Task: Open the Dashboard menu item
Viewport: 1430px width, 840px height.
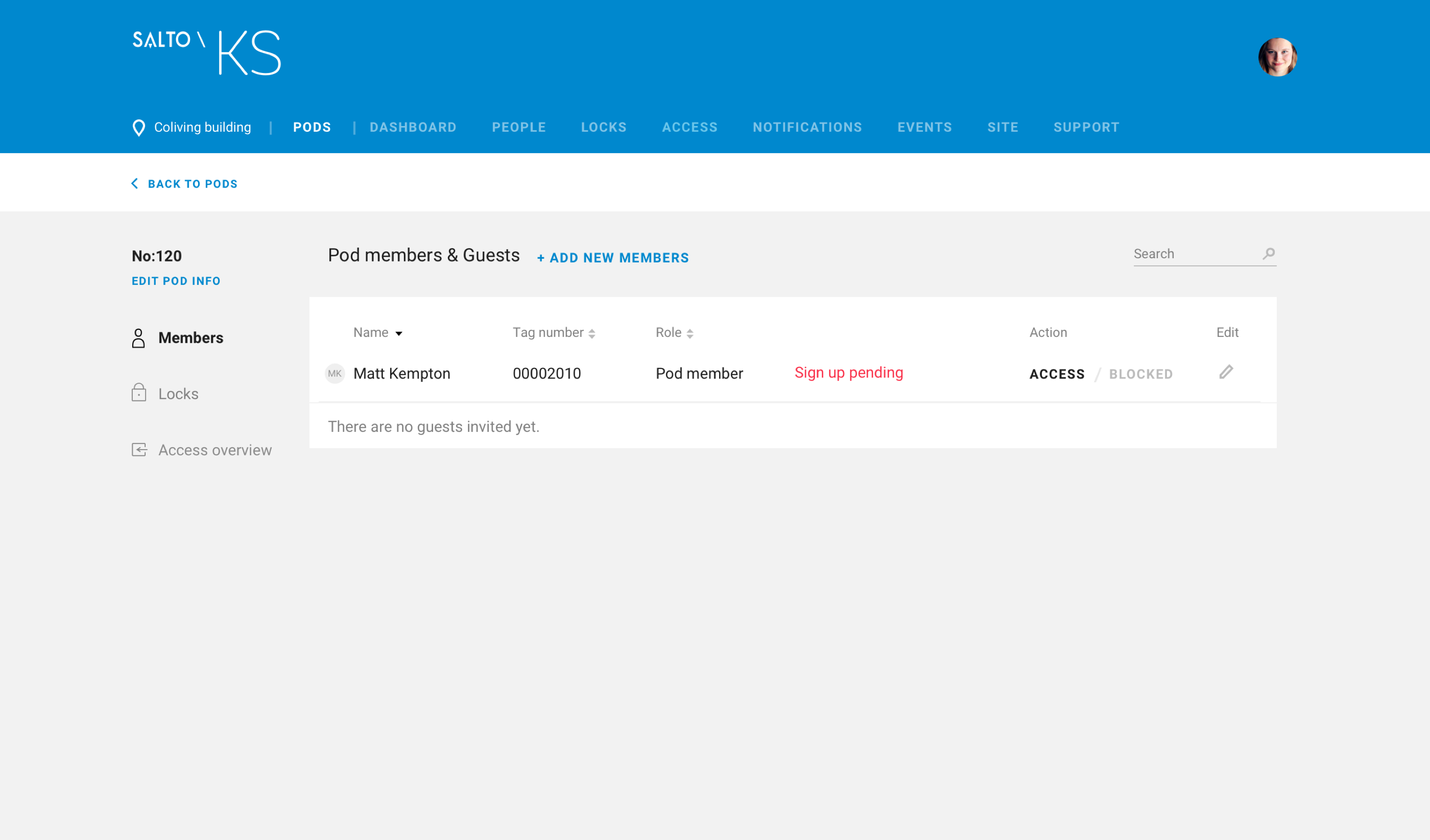Action: tap(413, 127)
